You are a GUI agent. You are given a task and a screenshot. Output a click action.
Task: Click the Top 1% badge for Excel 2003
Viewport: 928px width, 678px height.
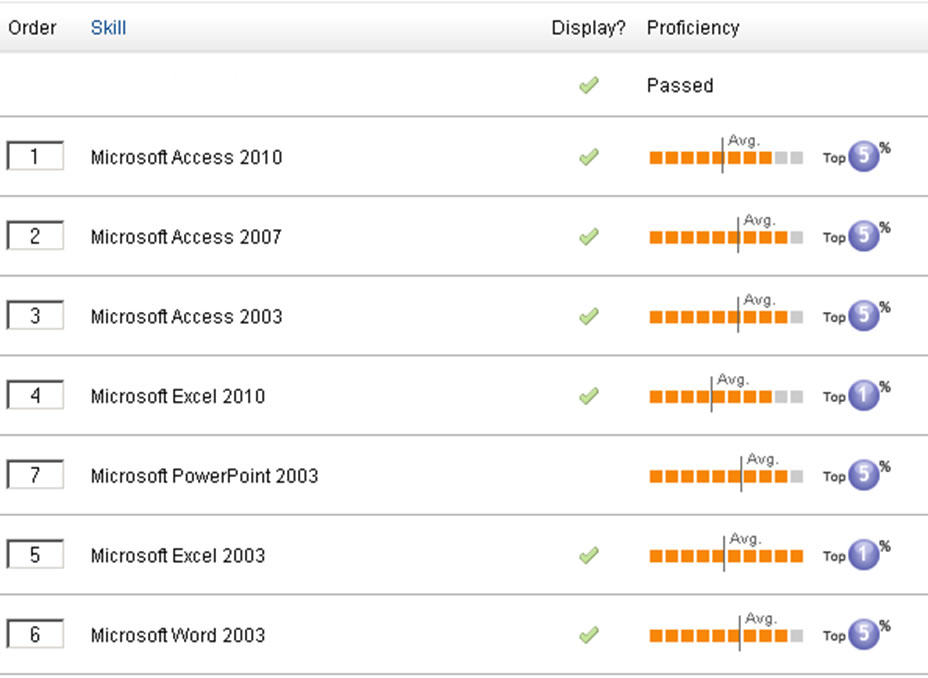pos(856,554)
